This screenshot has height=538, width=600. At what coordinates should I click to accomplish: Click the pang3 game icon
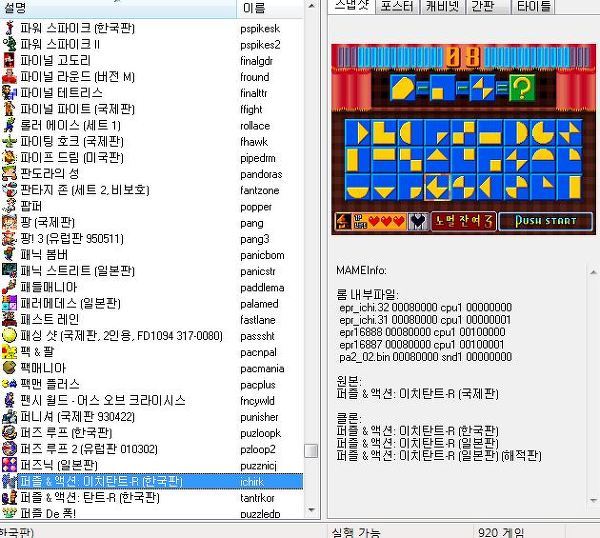[x=9, y=238]
